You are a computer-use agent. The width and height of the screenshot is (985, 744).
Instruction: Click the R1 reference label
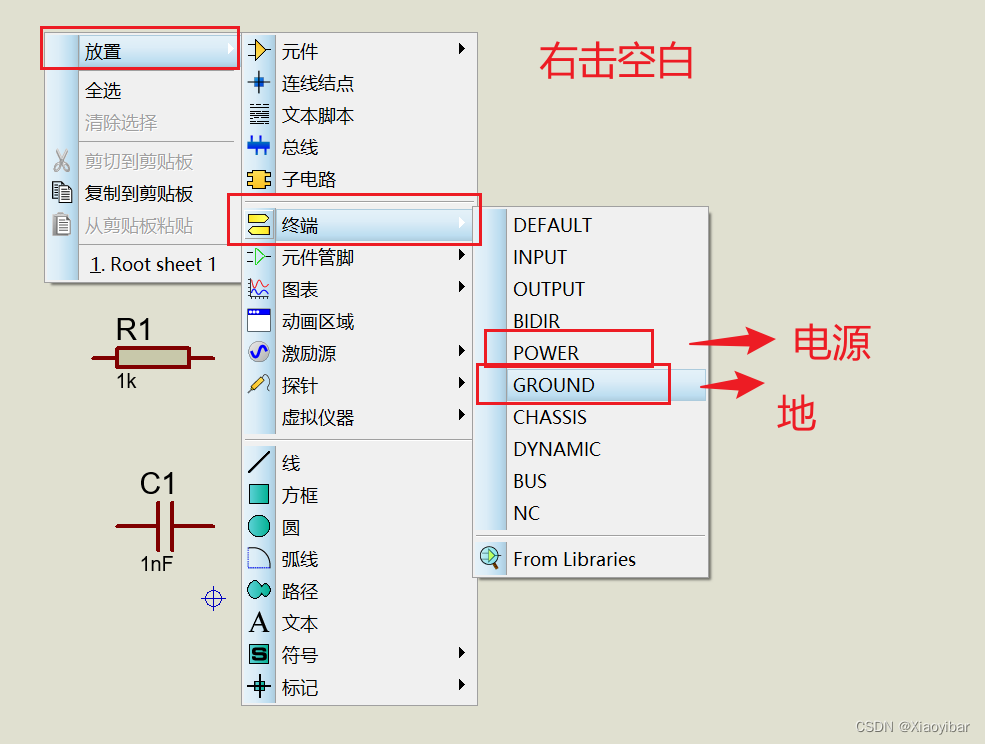click(134, 329)
